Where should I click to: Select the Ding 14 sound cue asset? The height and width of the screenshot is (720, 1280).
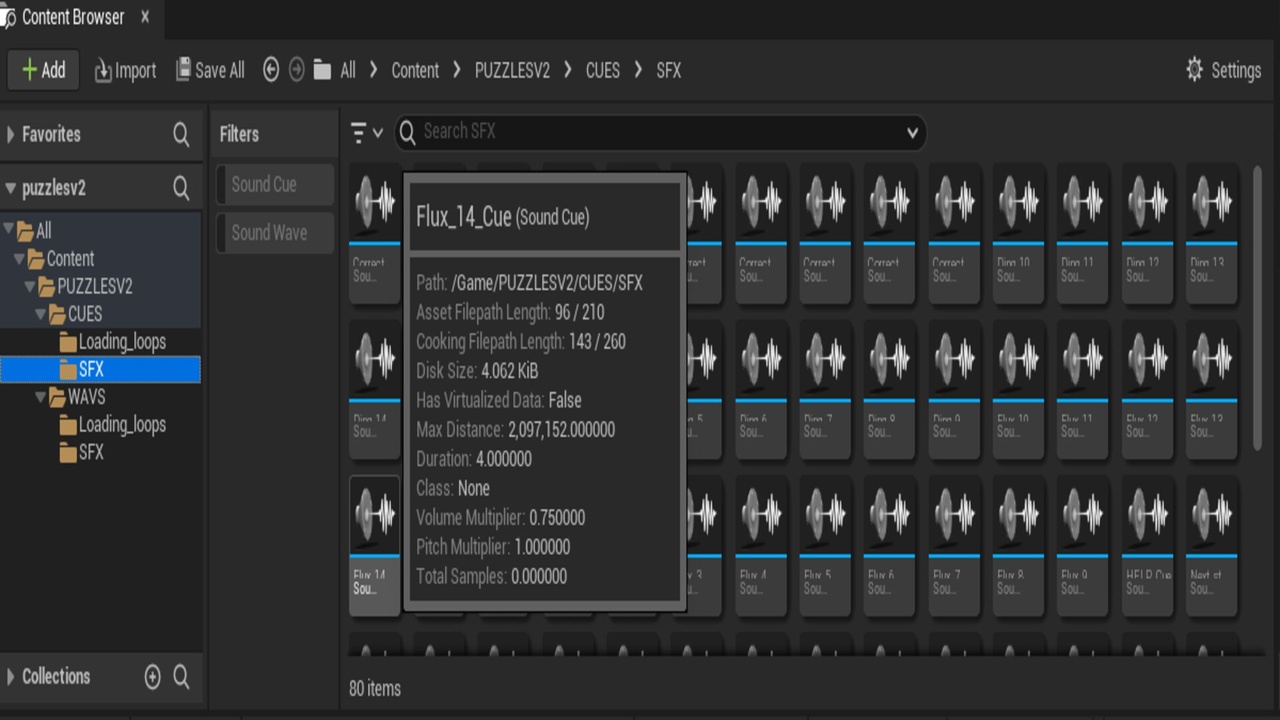374,390
